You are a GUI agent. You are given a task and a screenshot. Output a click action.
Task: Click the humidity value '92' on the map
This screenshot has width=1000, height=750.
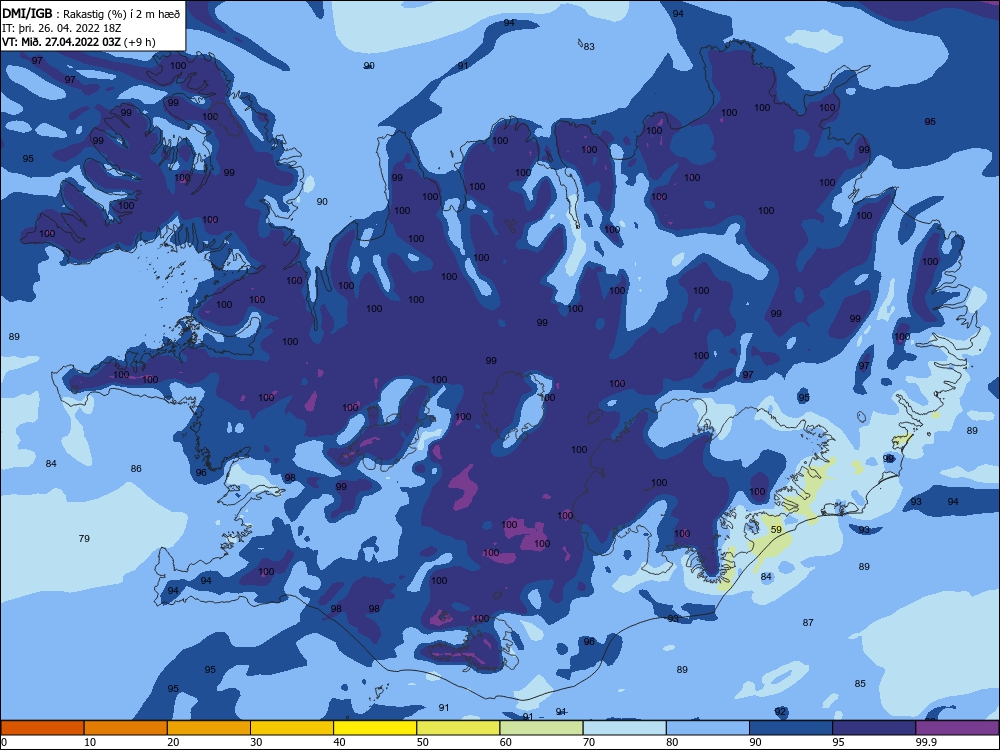(x=781, y=711)
